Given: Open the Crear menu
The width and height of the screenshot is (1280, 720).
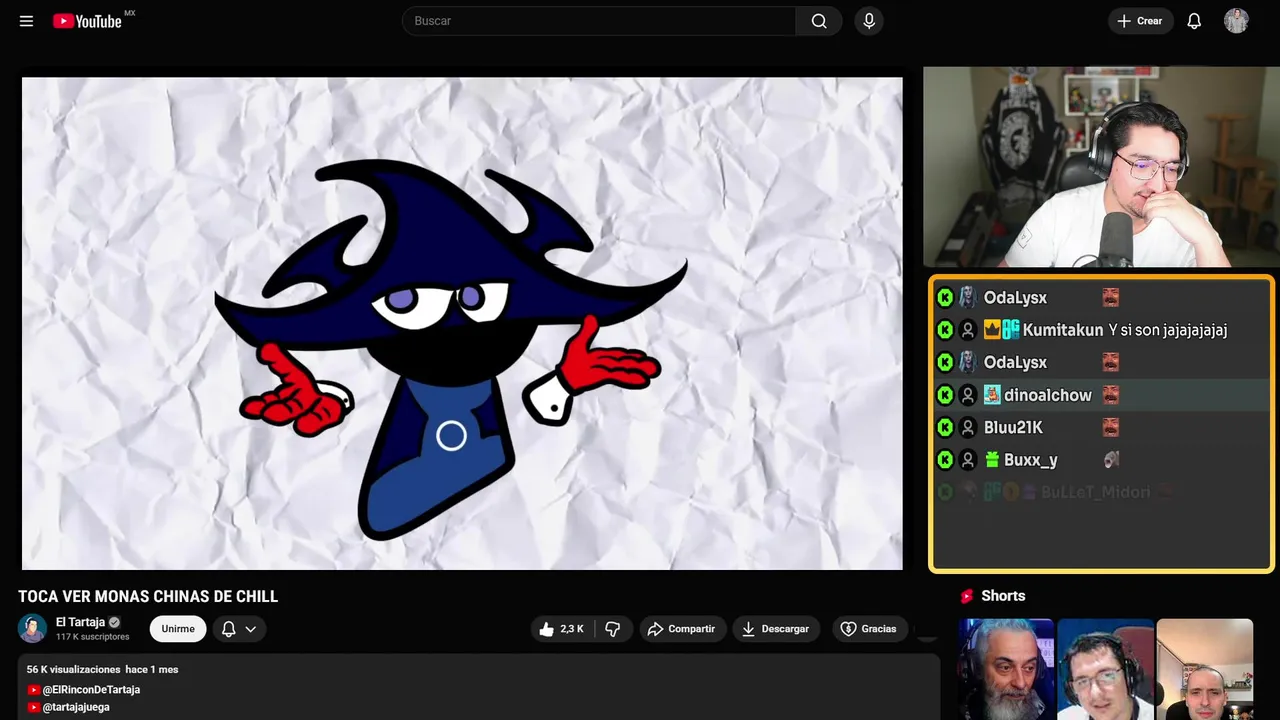Looking at the screenshot, I should pos(1140,21).
